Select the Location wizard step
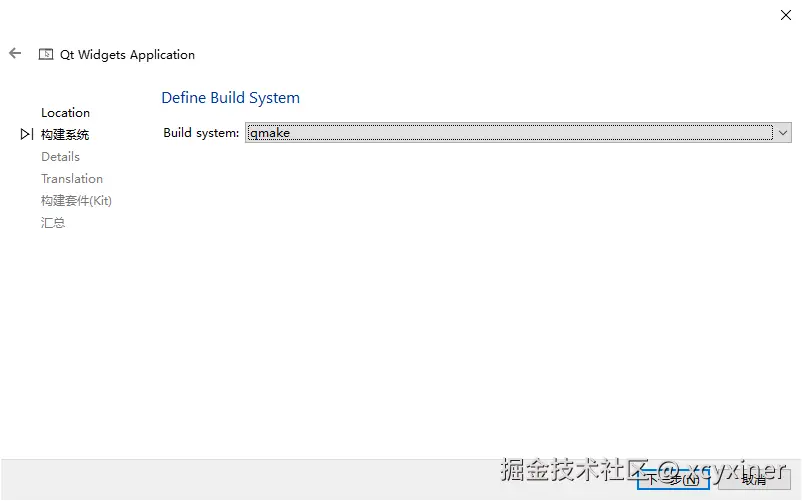The width and height of the screenshot is (802, 501). tap(65, 112)
